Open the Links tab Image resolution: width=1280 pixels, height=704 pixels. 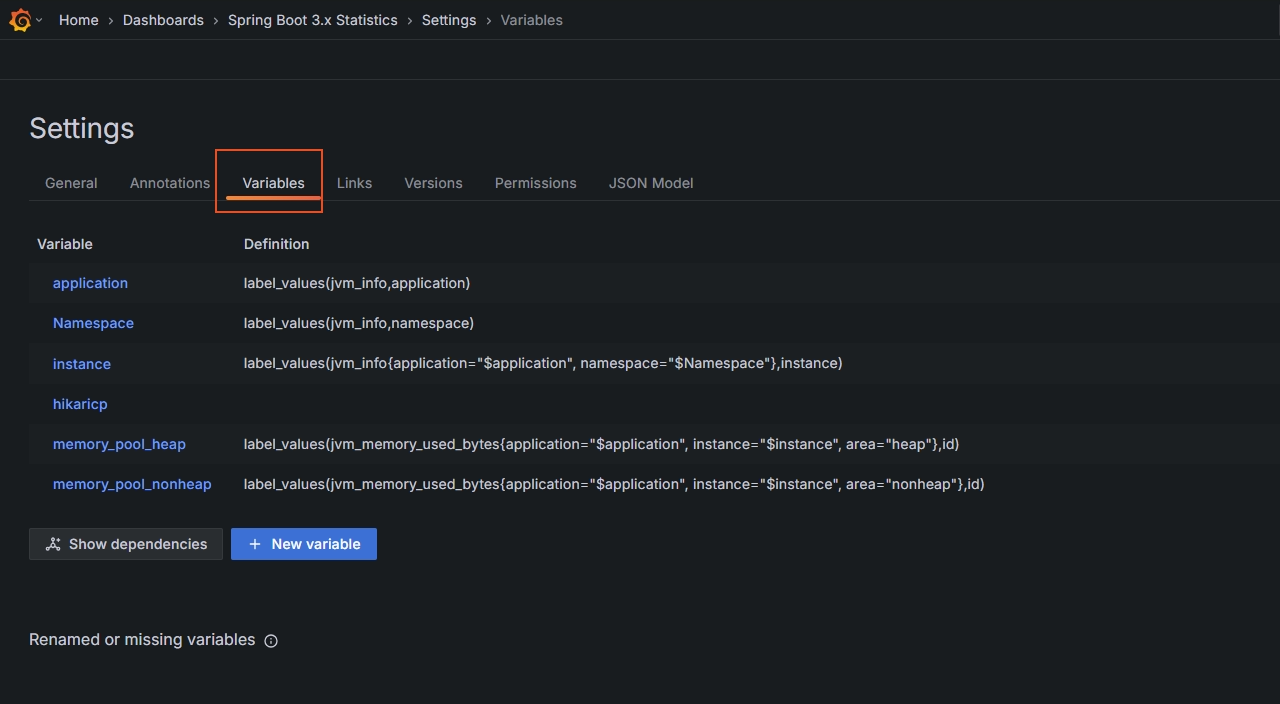coord(354,183)
